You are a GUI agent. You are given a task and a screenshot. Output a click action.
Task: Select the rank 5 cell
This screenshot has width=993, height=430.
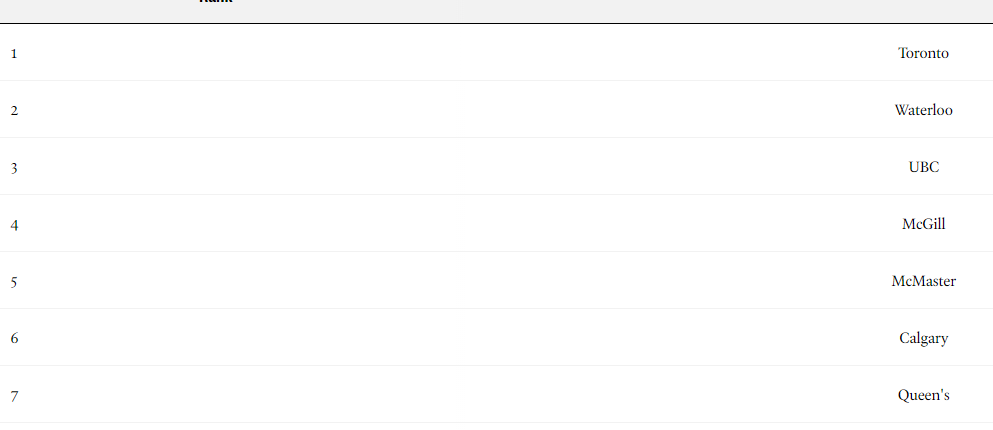click(x=14, y=282)
